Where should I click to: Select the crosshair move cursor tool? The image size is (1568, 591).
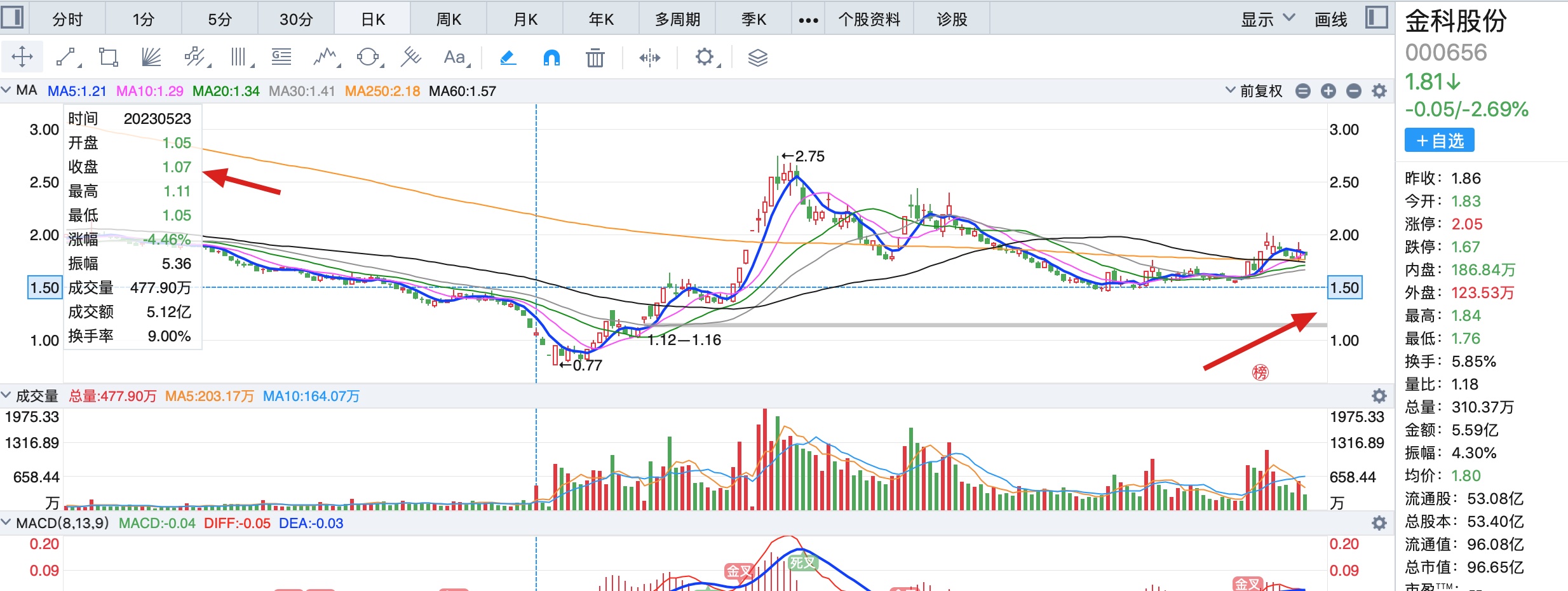click(x=22, y=57)
